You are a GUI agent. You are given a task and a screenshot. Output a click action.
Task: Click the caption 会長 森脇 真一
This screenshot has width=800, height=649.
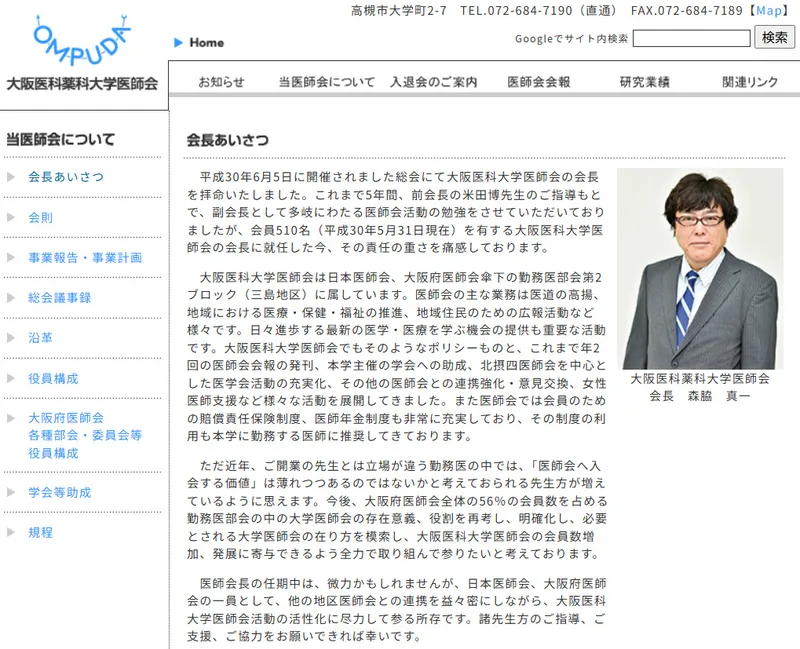700,396
